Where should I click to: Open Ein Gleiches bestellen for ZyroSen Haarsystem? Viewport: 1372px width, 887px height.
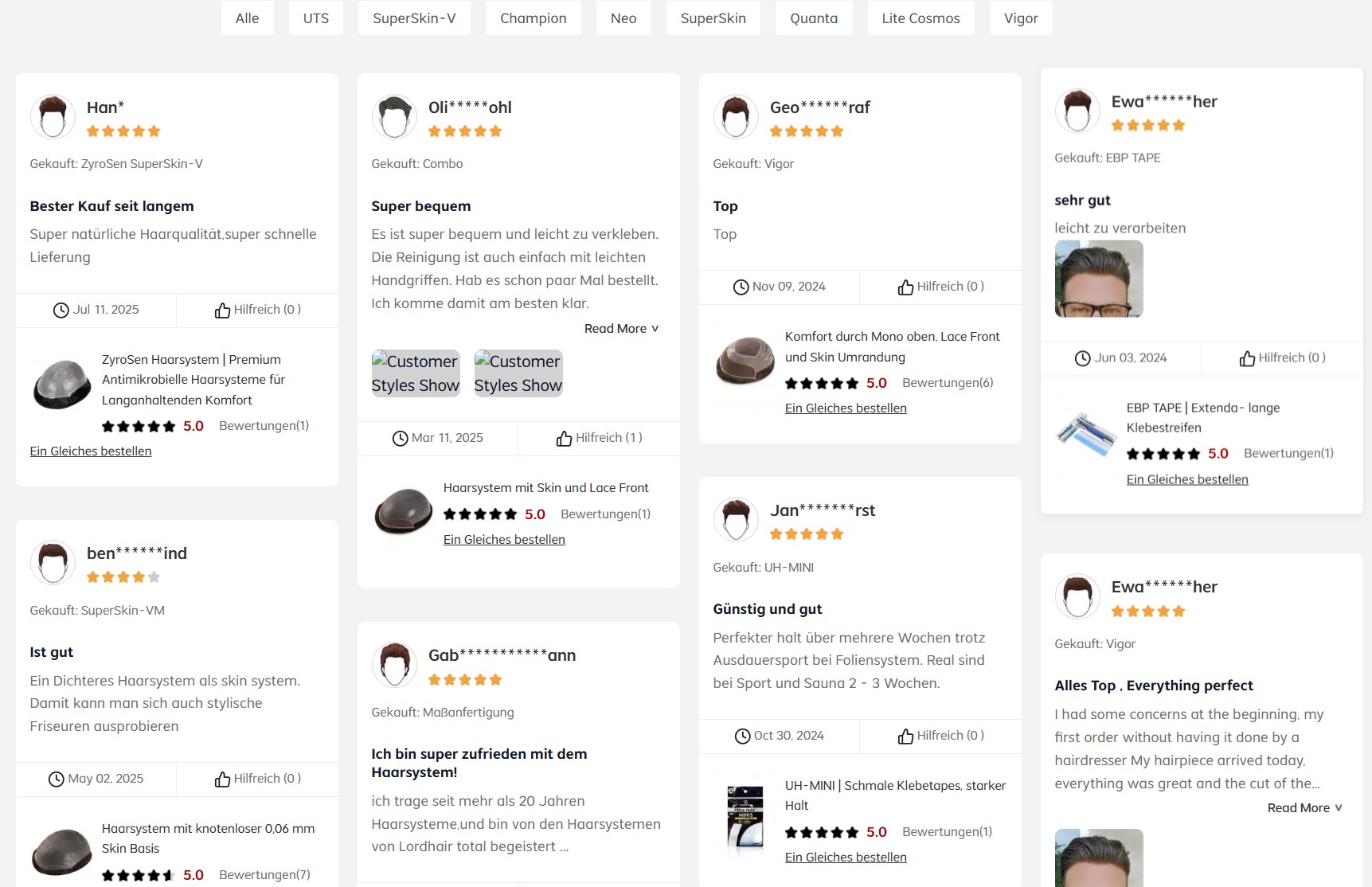[x=91, y=451]
